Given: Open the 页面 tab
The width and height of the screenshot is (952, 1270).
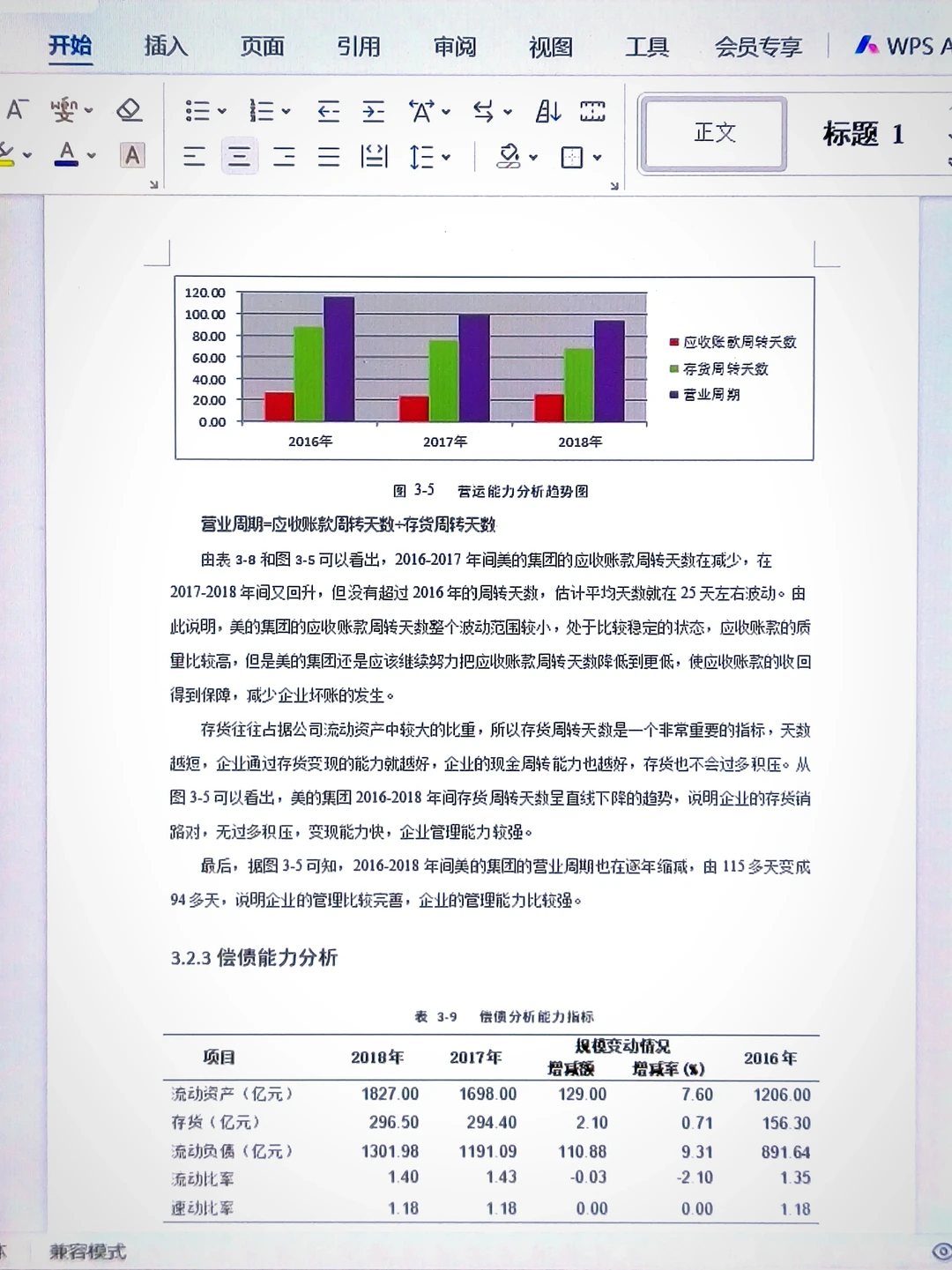Looking at the screenshot, I should coord(263,46).
